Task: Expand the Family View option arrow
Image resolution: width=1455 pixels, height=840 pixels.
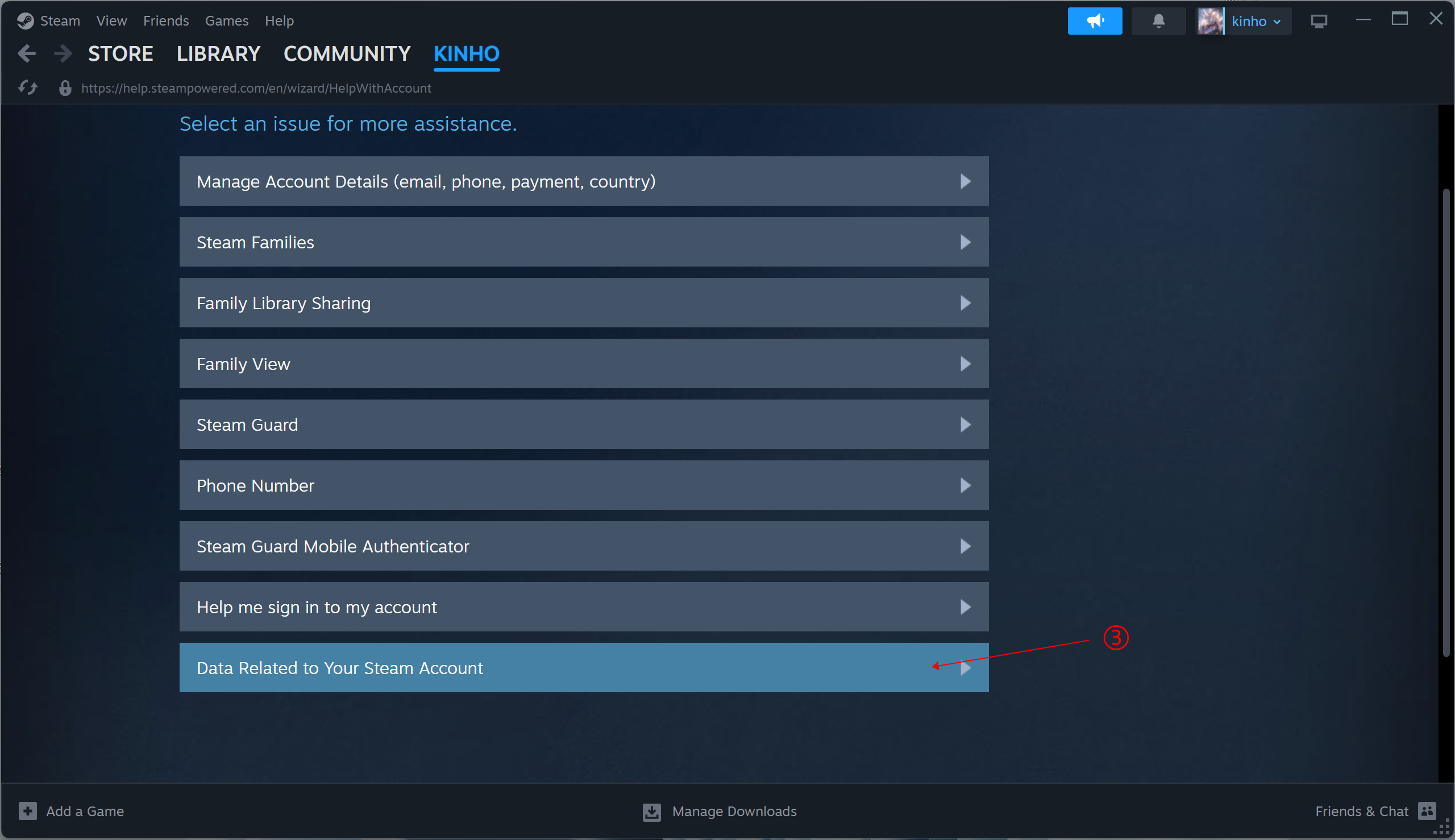Action: tap(965, 364)
